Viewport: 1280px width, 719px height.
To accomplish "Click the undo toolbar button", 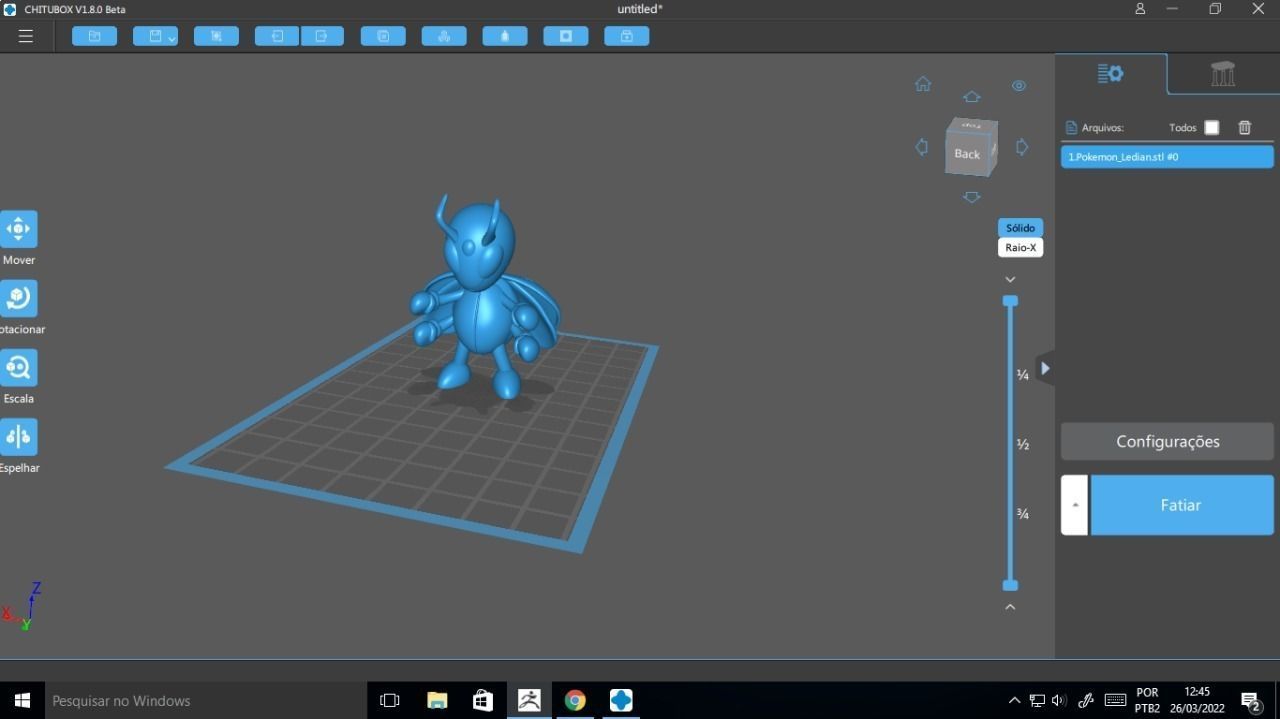I will point(277,36).
